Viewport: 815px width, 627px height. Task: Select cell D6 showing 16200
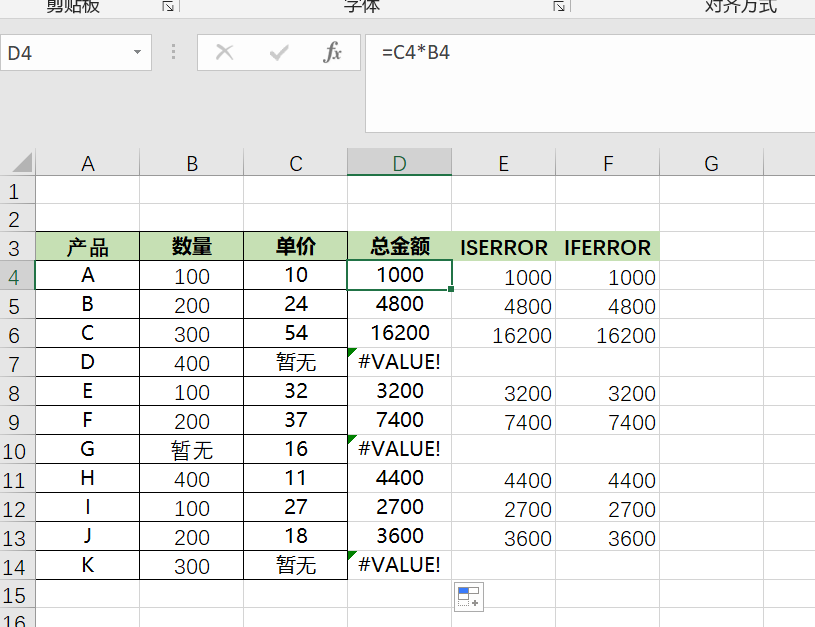pos(400,333)
